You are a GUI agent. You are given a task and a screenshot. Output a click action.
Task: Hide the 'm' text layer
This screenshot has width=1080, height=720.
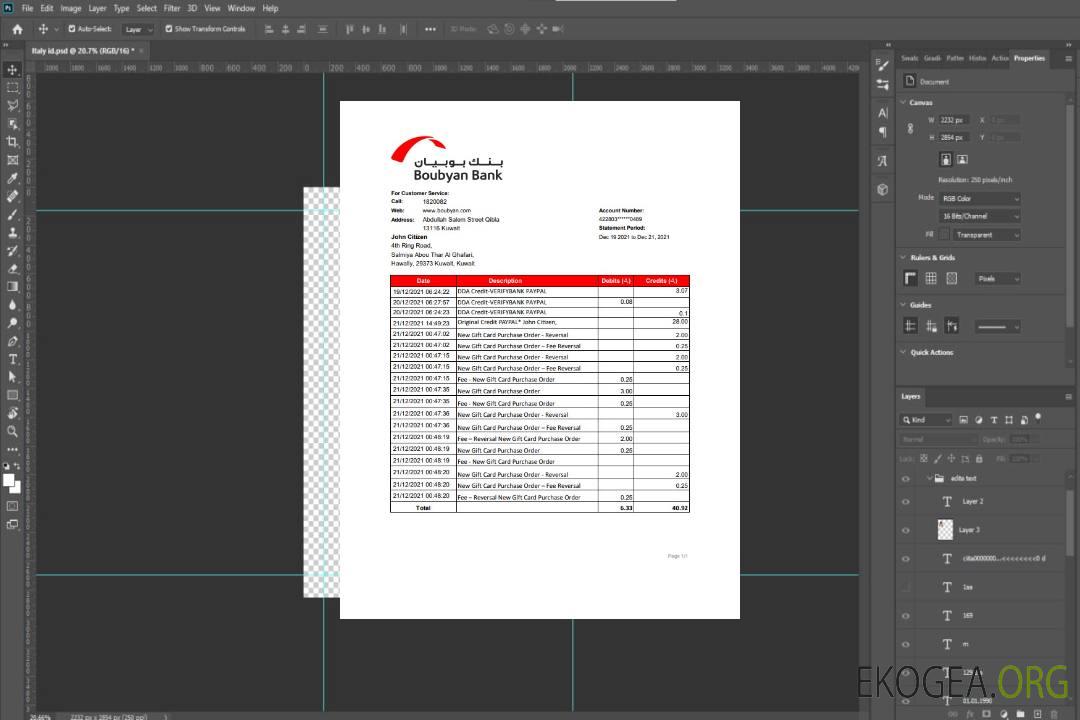[x=906, y=645]
